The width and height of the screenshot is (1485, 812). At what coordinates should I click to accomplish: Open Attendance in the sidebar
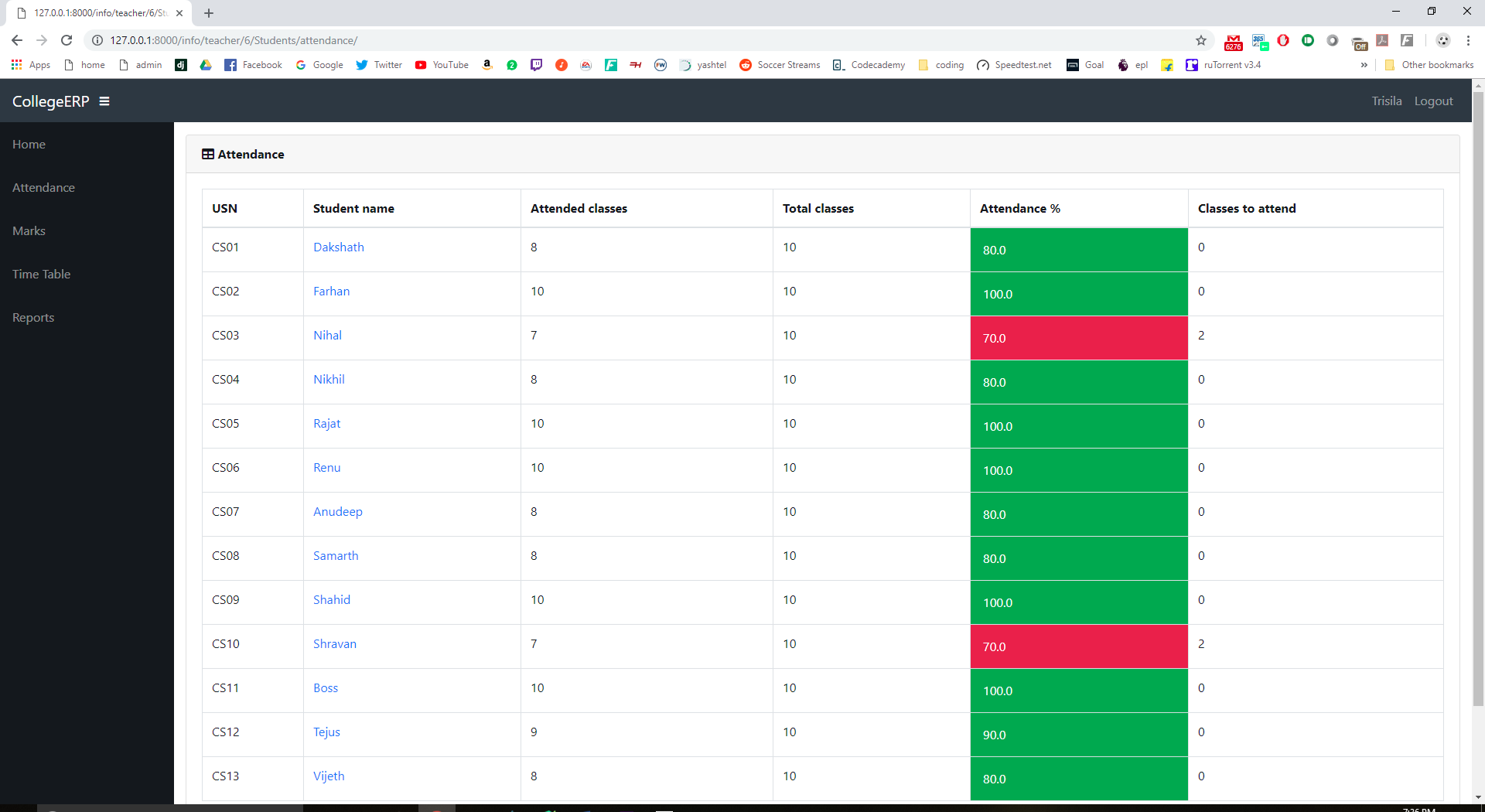(43, 188)
